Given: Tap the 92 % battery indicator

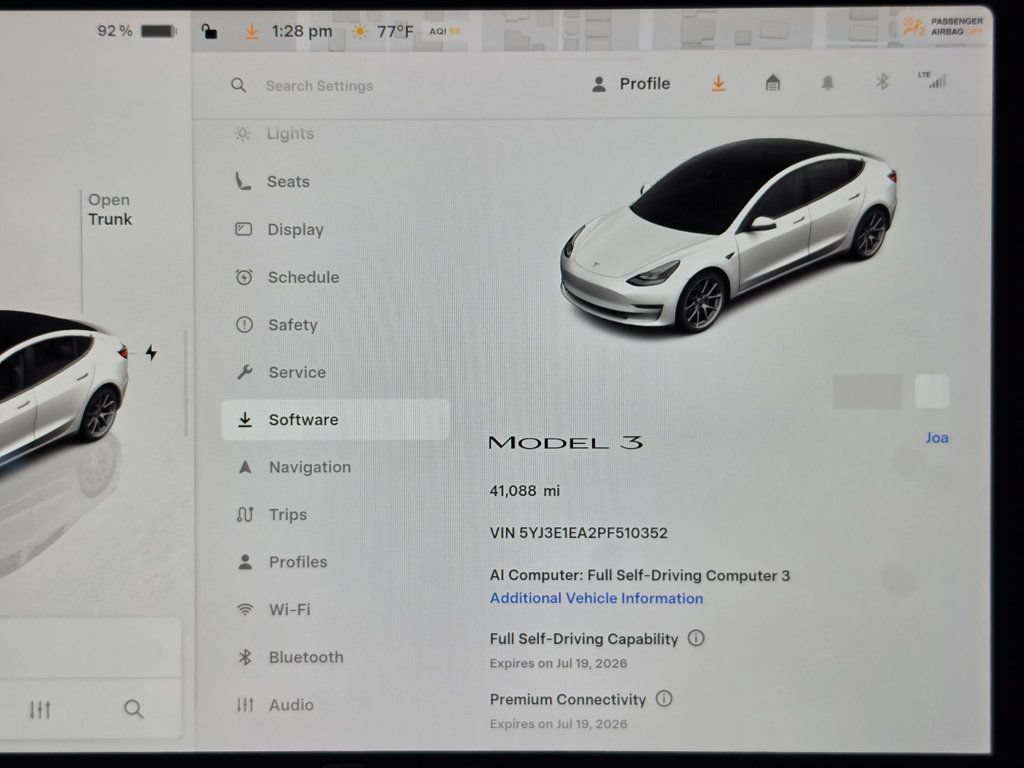Looking at the screenshot, I should 137,31.
